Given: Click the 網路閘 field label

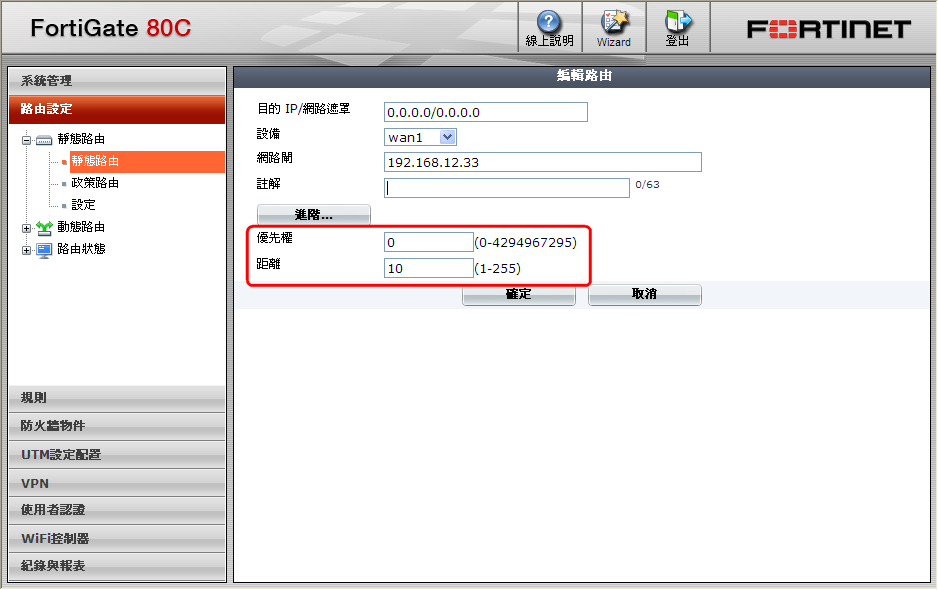Looking at the screenshot, I should pos(275,158).
